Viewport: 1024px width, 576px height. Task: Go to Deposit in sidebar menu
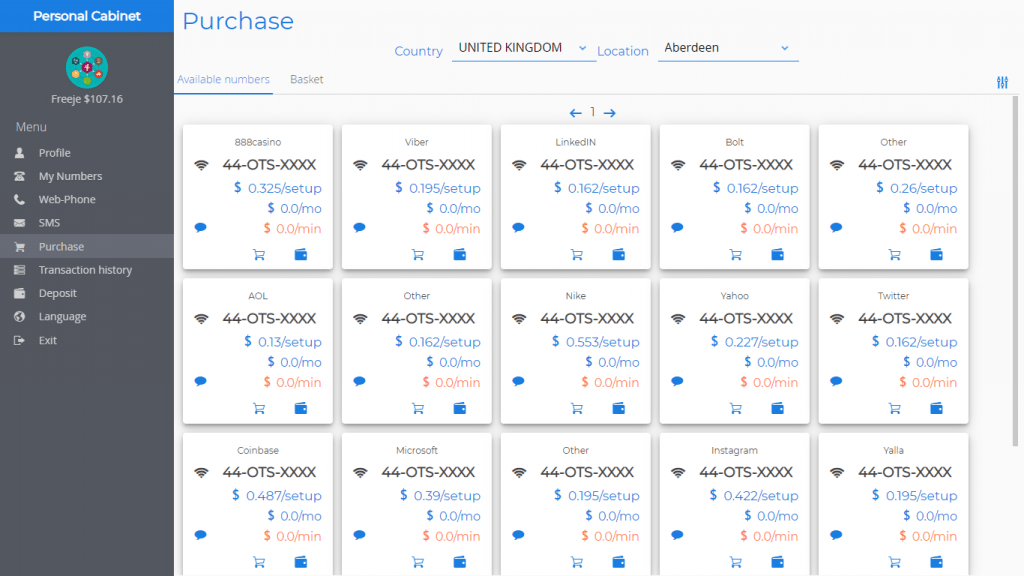(57, 293)
